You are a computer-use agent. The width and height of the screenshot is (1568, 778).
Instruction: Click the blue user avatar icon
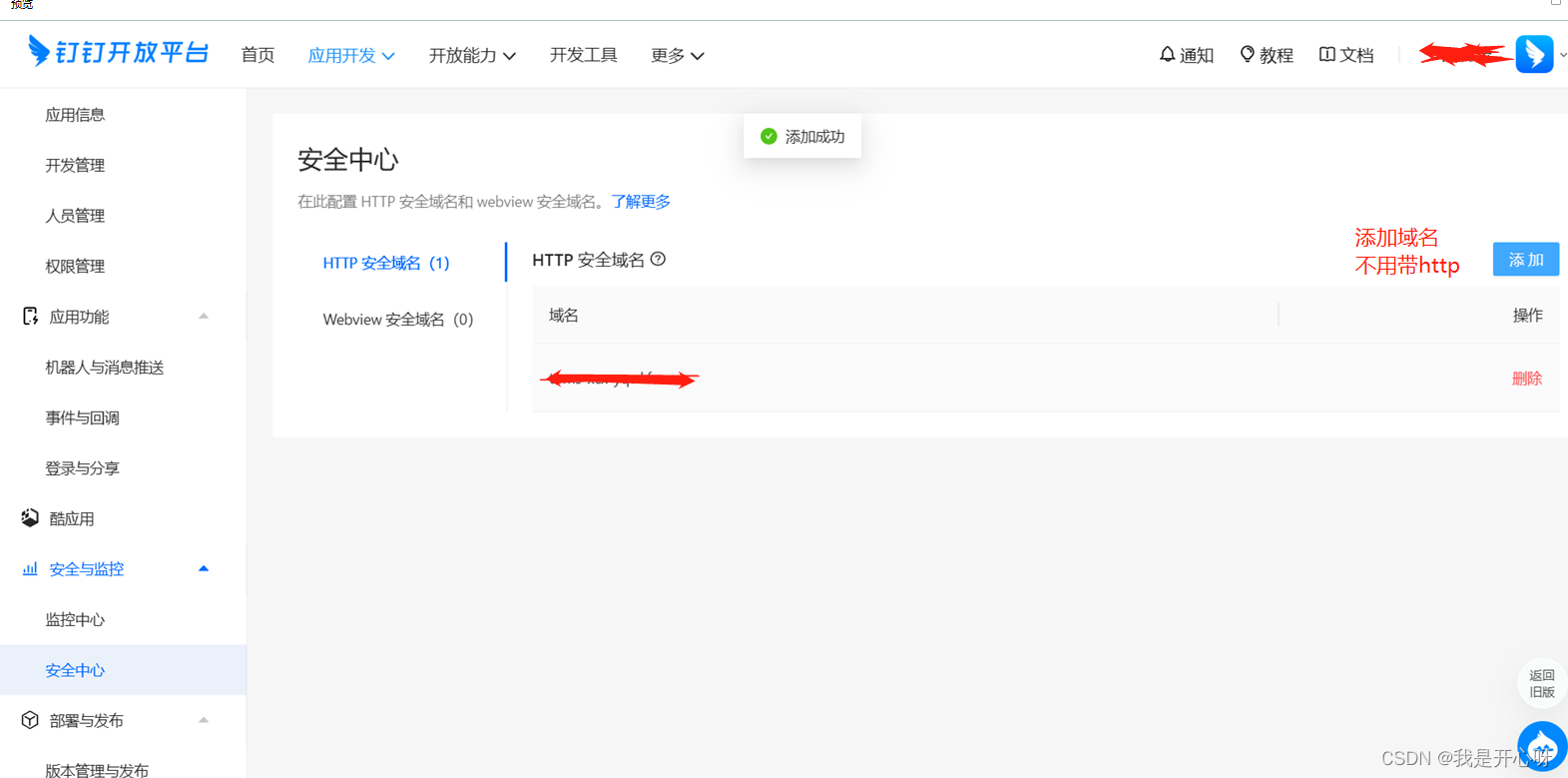tap(1534, 54)
